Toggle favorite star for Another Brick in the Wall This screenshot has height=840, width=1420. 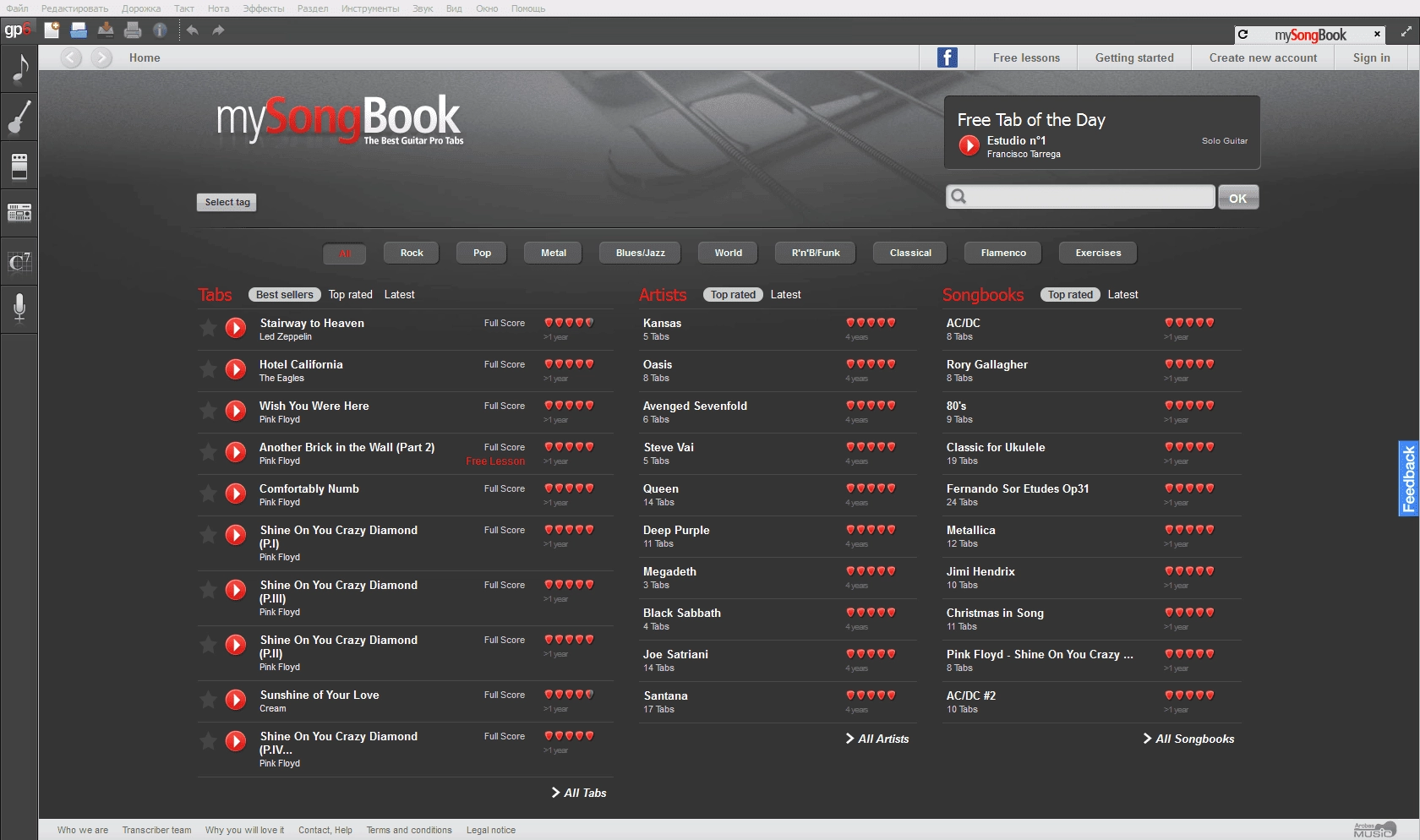tap(208, 451)
